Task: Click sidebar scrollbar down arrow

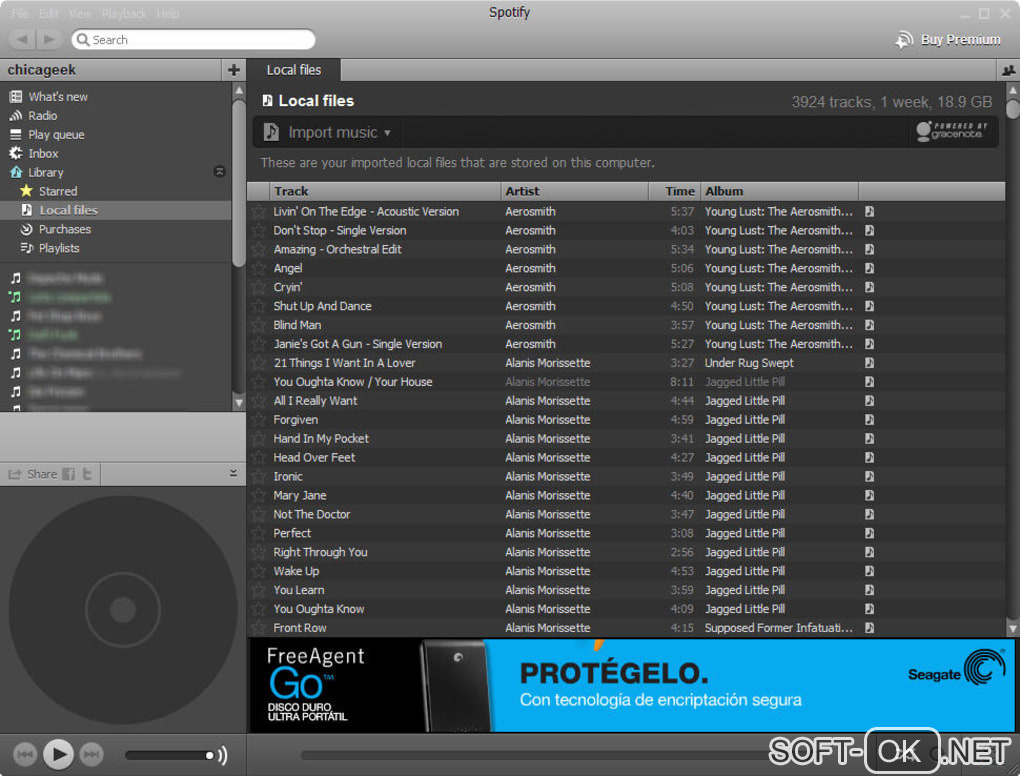Action: coord(239,403)
